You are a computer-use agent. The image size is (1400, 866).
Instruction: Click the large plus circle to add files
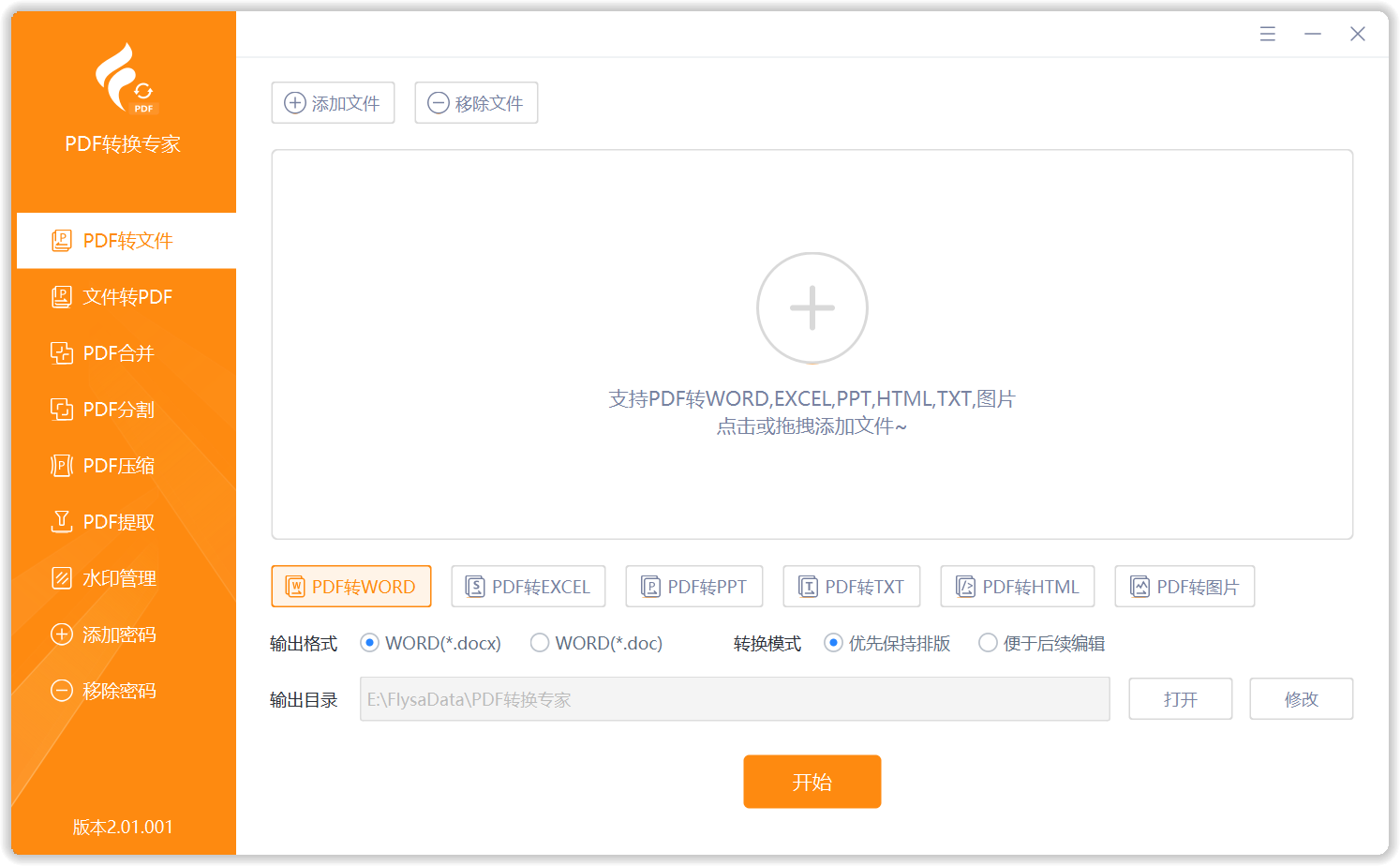[x=812, y=307]
